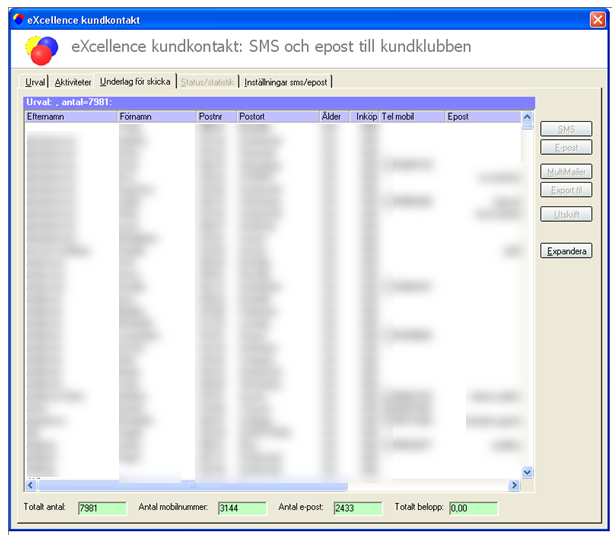The width and height of the screenshot is (614, 542).
Task: Click the Epost column header
Action: pos(483,117)
